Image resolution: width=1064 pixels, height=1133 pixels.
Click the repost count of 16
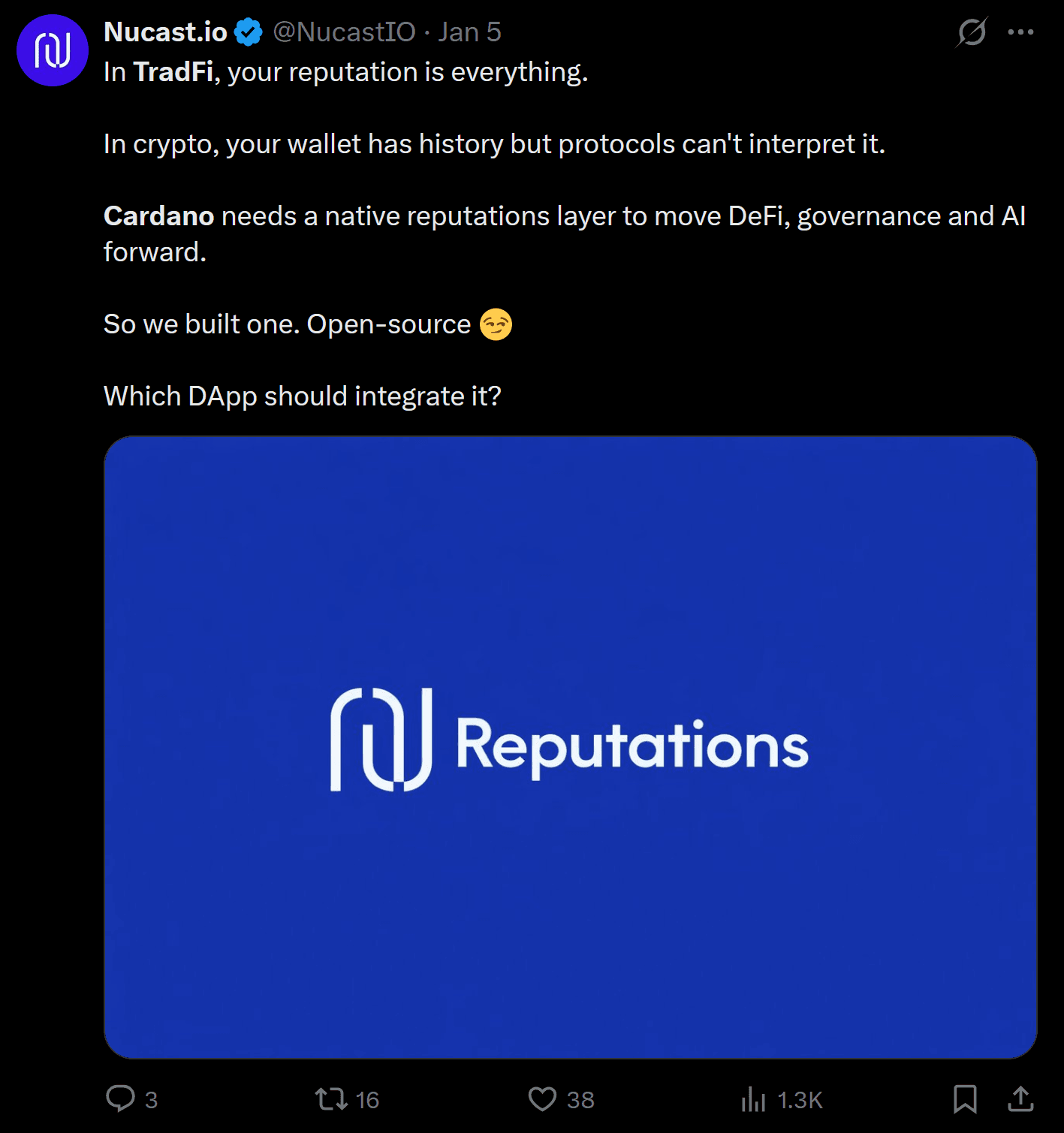(x=367, y=1100)
